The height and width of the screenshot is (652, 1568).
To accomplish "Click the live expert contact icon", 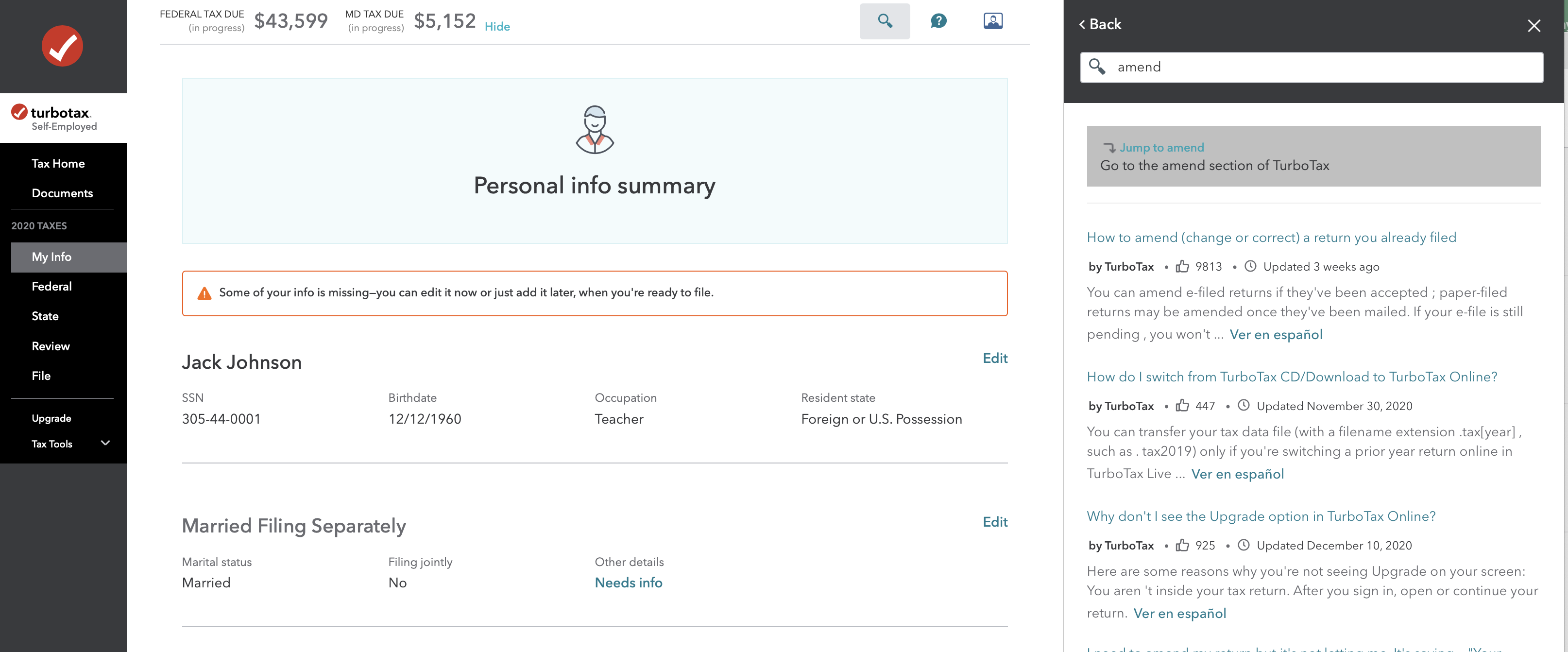I will point(993,21).
